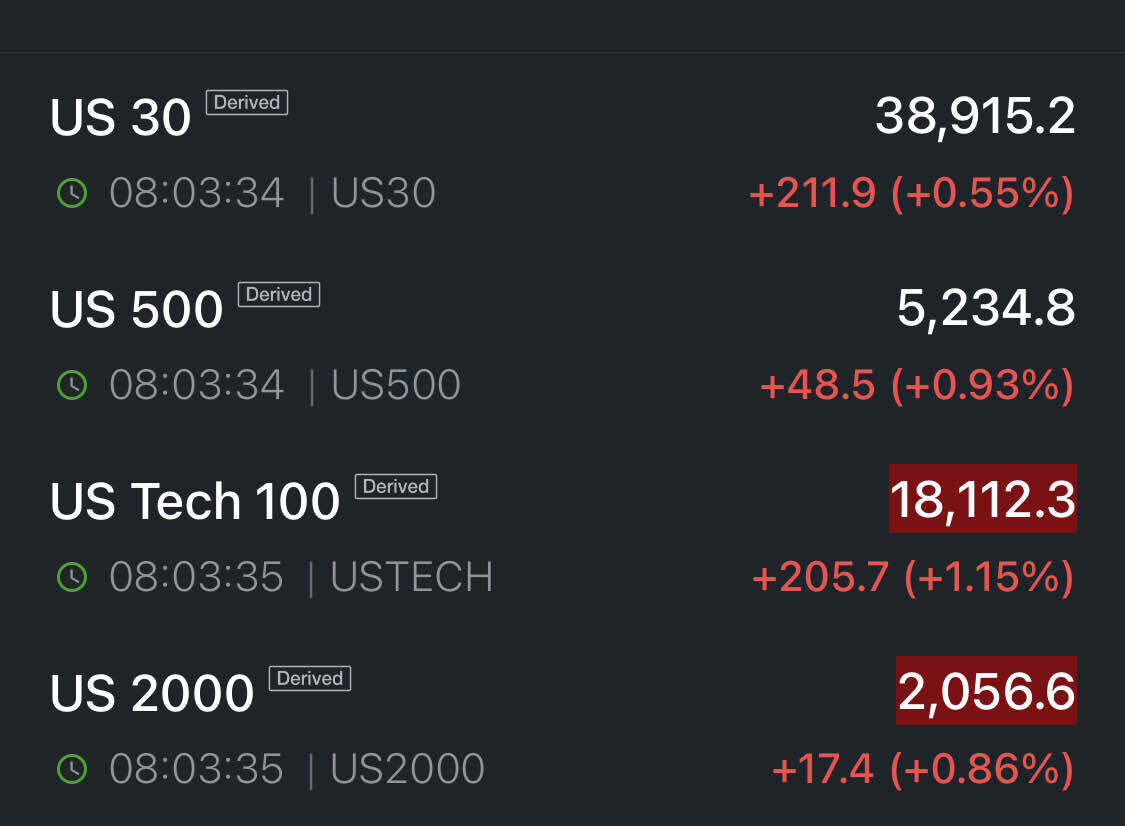Screen dimensions: 1125x826
Task: Click the green clock icon beside USTECH
Action: (72, 577)
